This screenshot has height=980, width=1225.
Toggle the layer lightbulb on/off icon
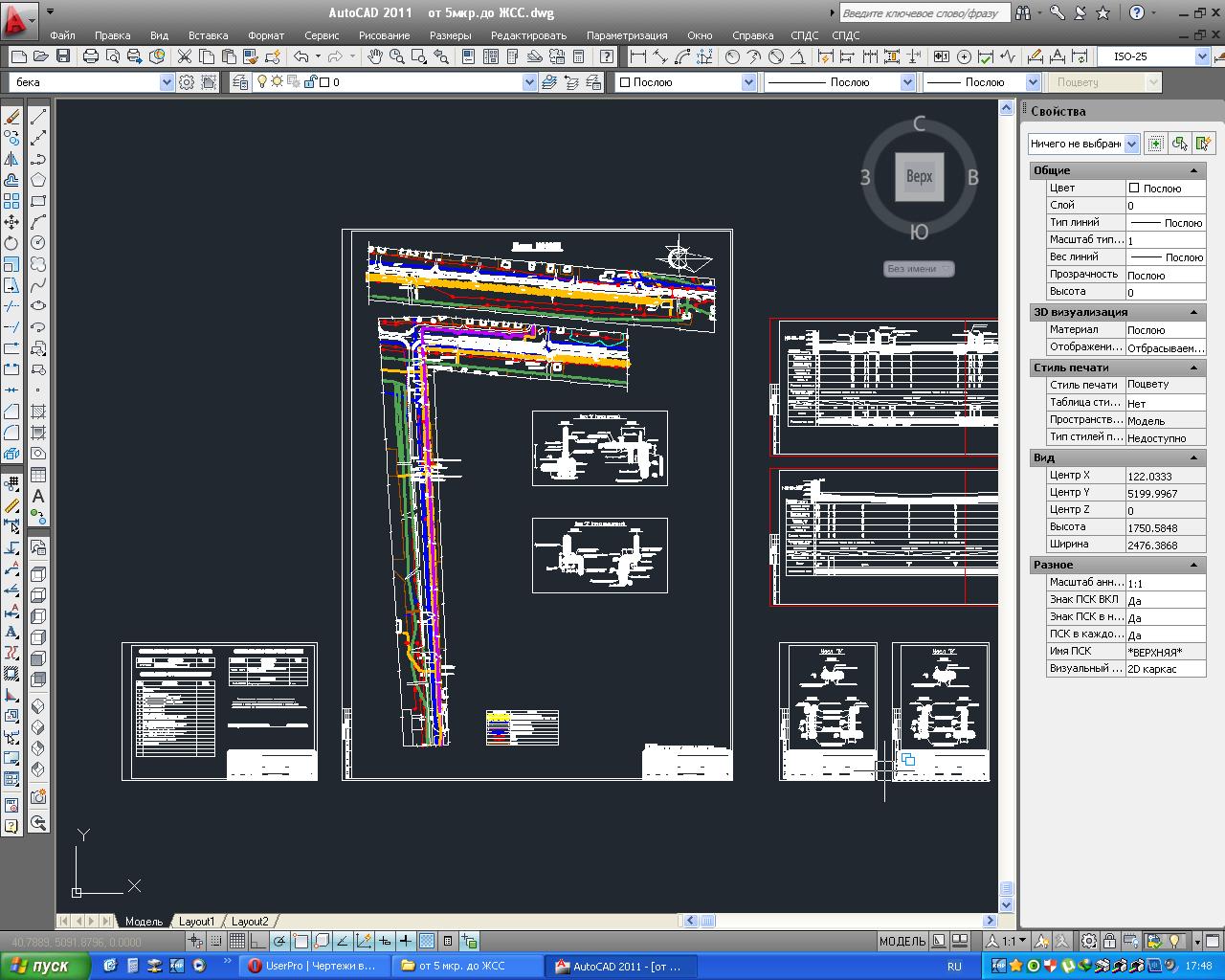[261, 82]
